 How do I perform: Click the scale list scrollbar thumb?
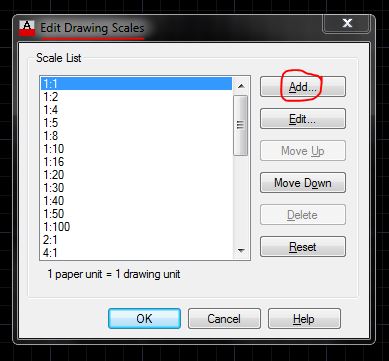pyautogui.click(x=241, y=125)
